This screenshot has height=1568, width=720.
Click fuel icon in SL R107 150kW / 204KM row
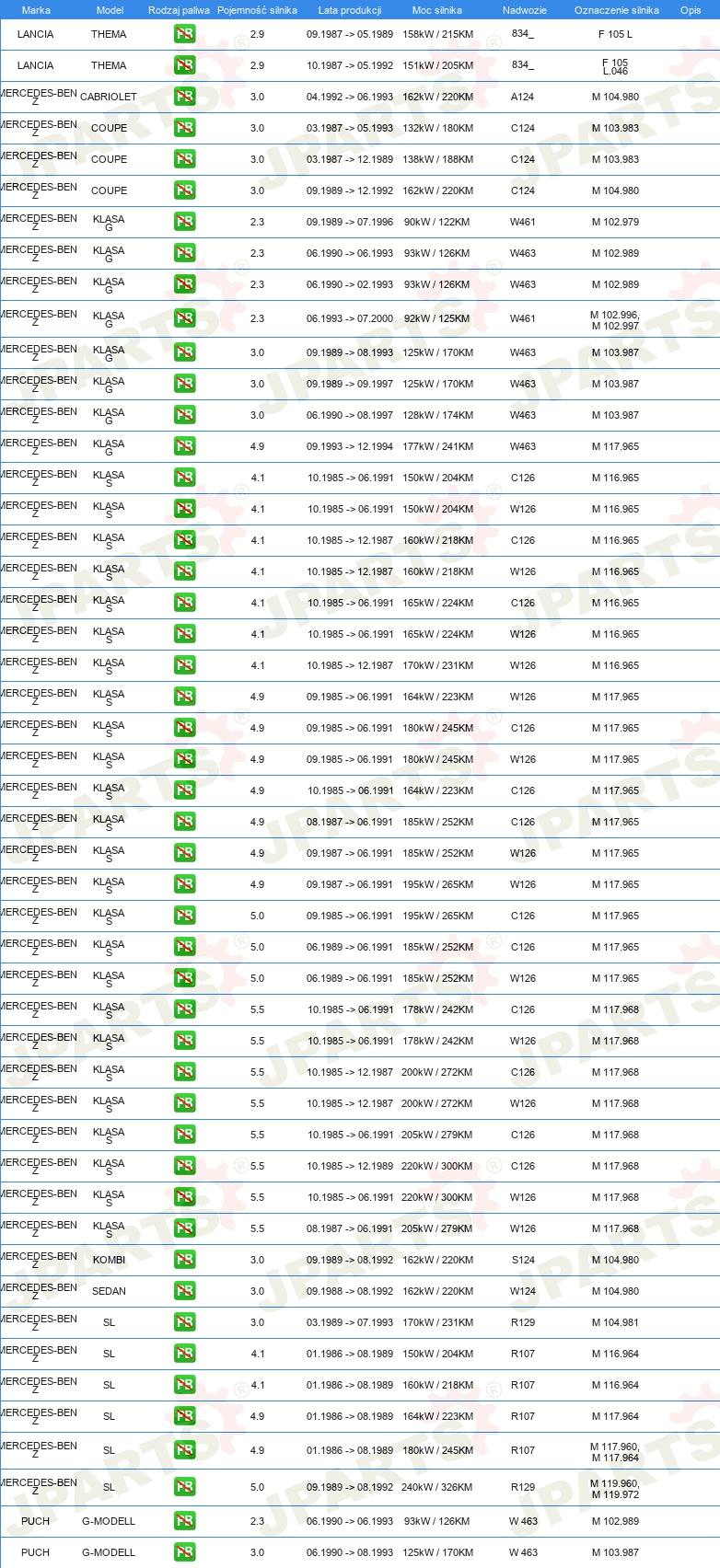[184, 1354]
